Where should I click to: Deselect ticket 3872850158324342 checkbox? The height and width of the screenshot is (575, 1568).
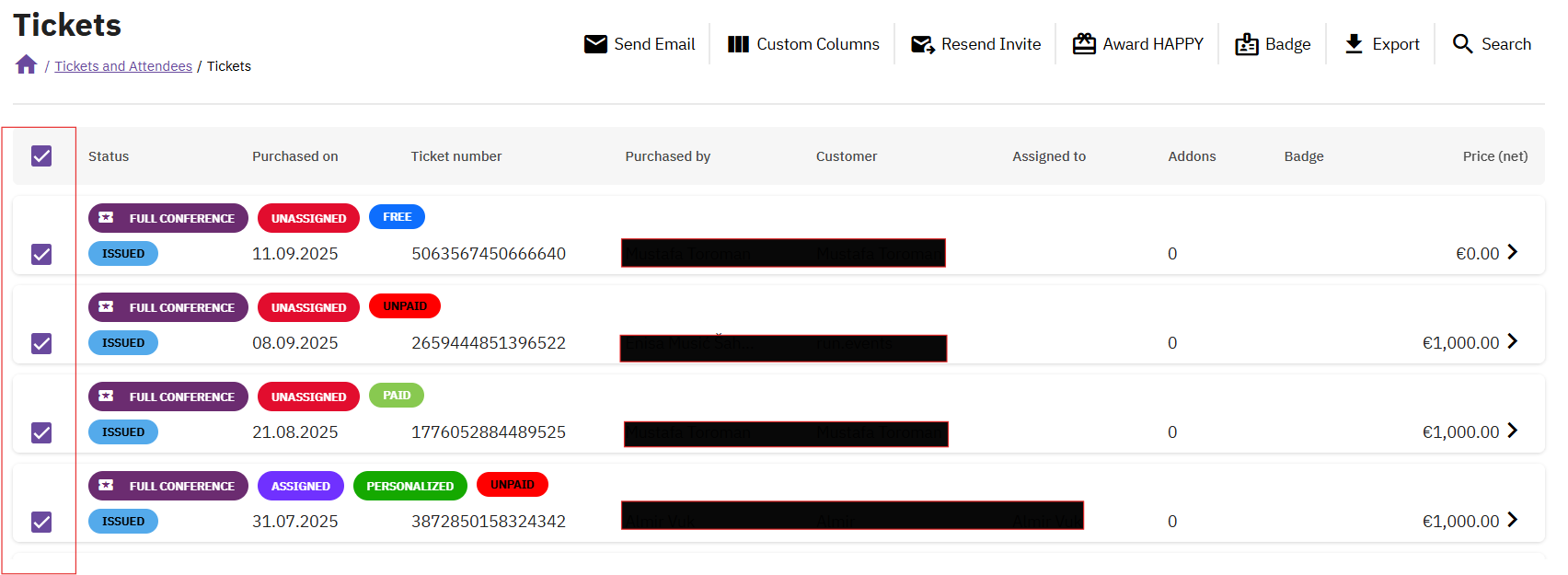[41, 522]
